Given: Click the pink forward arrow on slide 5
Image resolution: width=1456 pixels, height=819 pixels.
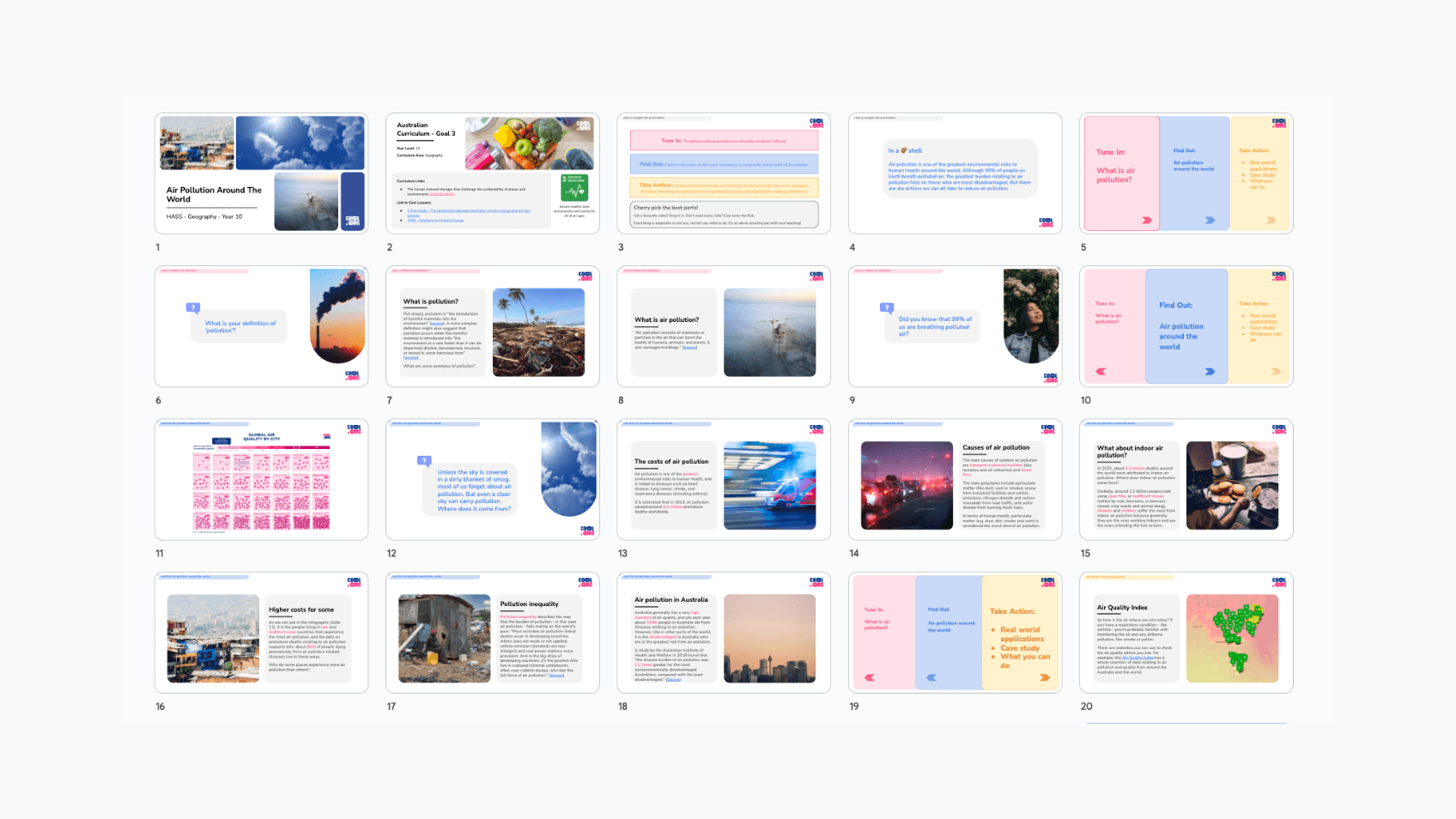Looking at the screenshot, I should pyautogui.click(x=1146, y=221).
